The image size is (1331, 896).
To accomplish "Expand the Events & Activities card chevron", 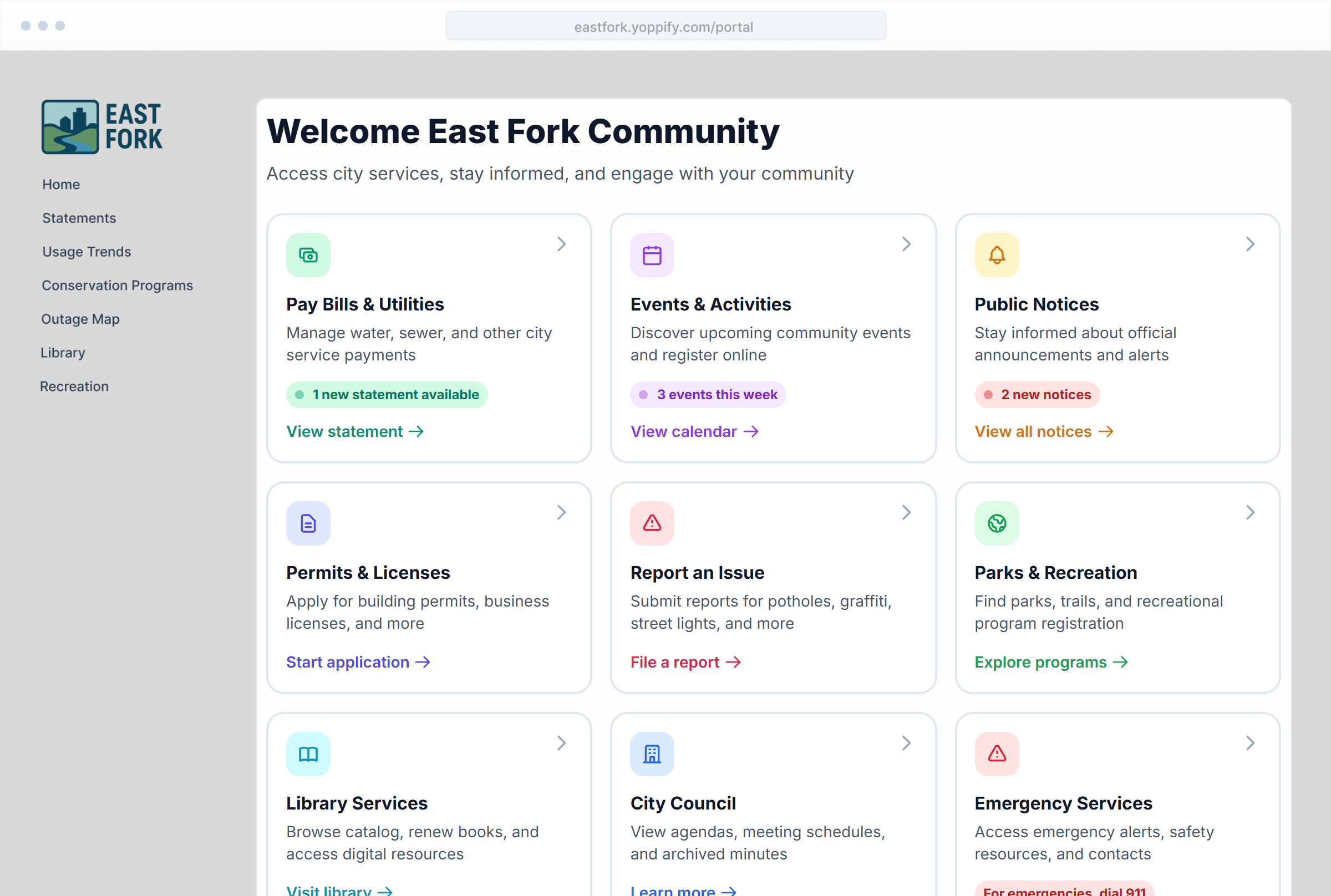I will (x=906, y=244).
